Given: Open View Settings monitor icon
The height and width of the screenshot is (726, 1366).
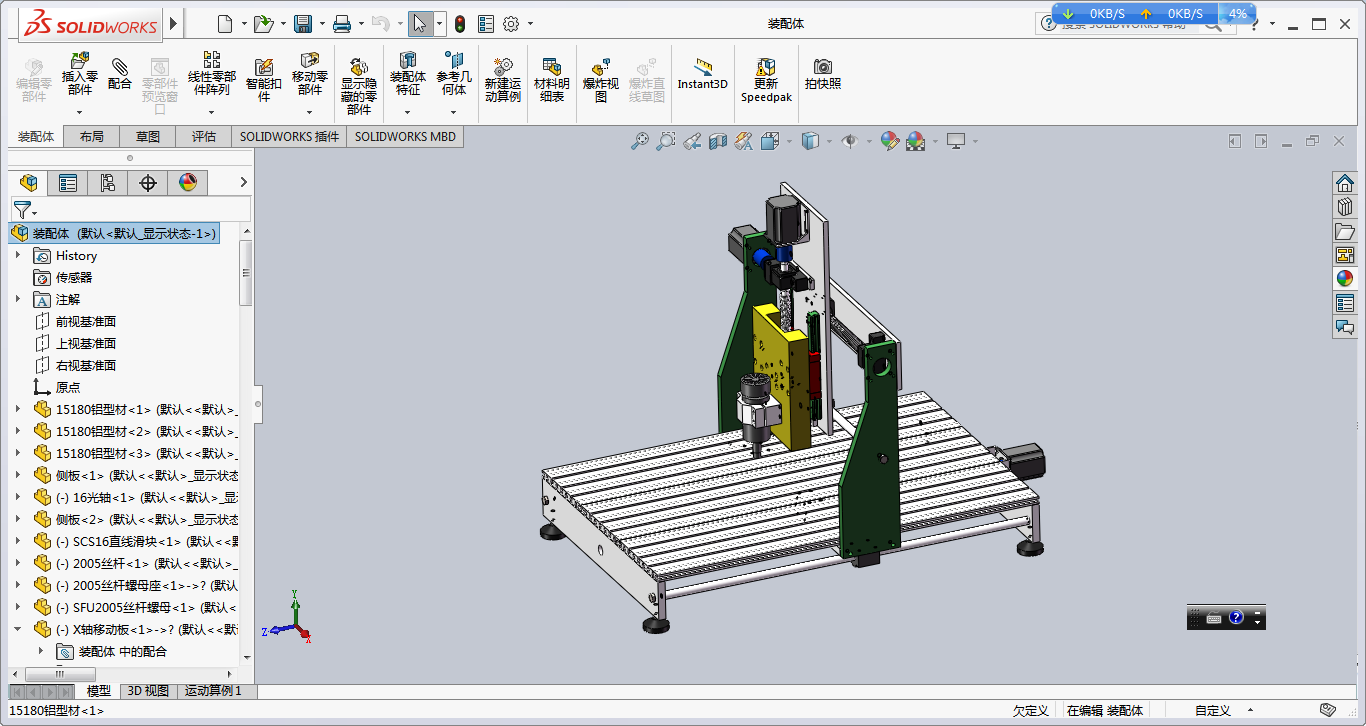Looking at the screenshot, I should pos(957,142).
